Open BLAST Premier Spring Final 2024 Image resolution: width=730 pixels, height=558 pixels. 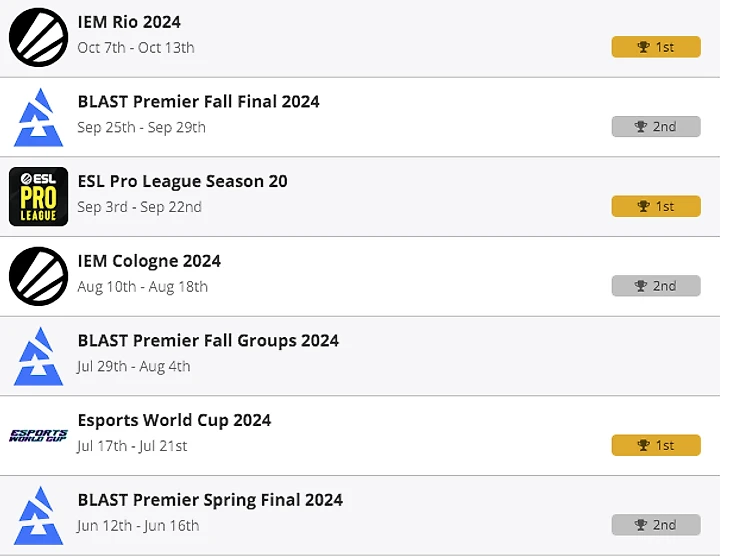[210, 500]
